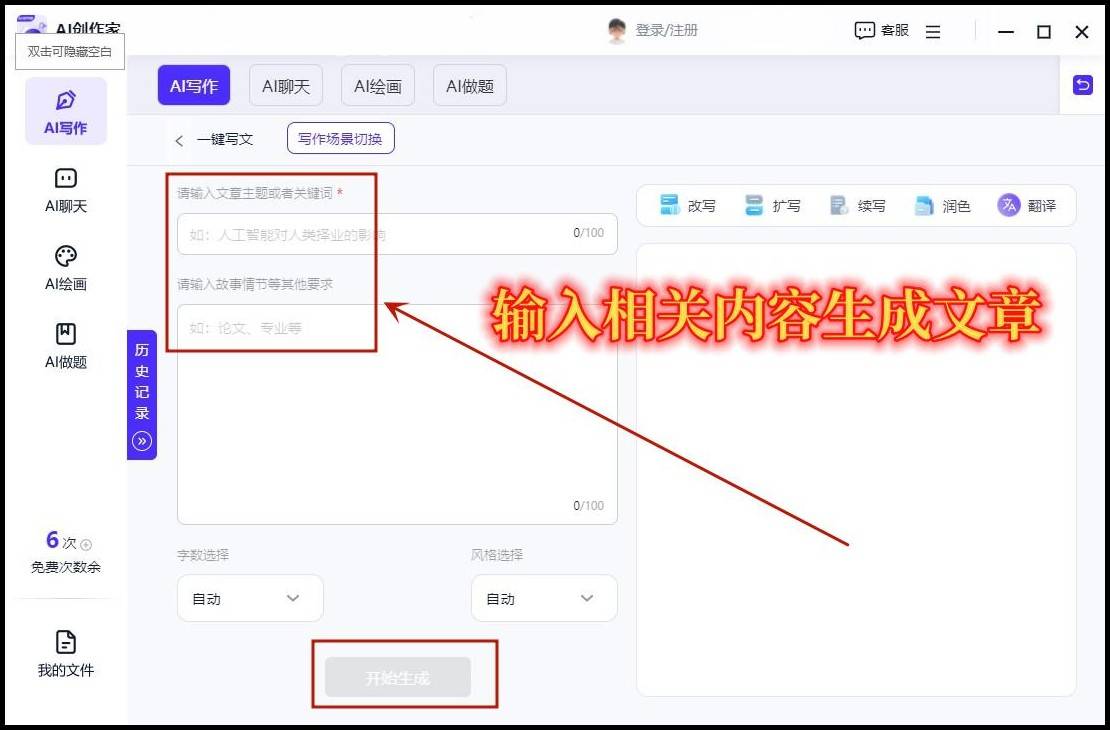Open AI做题 from the left sidebar
Viewport: 1110px width, 730px height.
(x=64, y=346)
